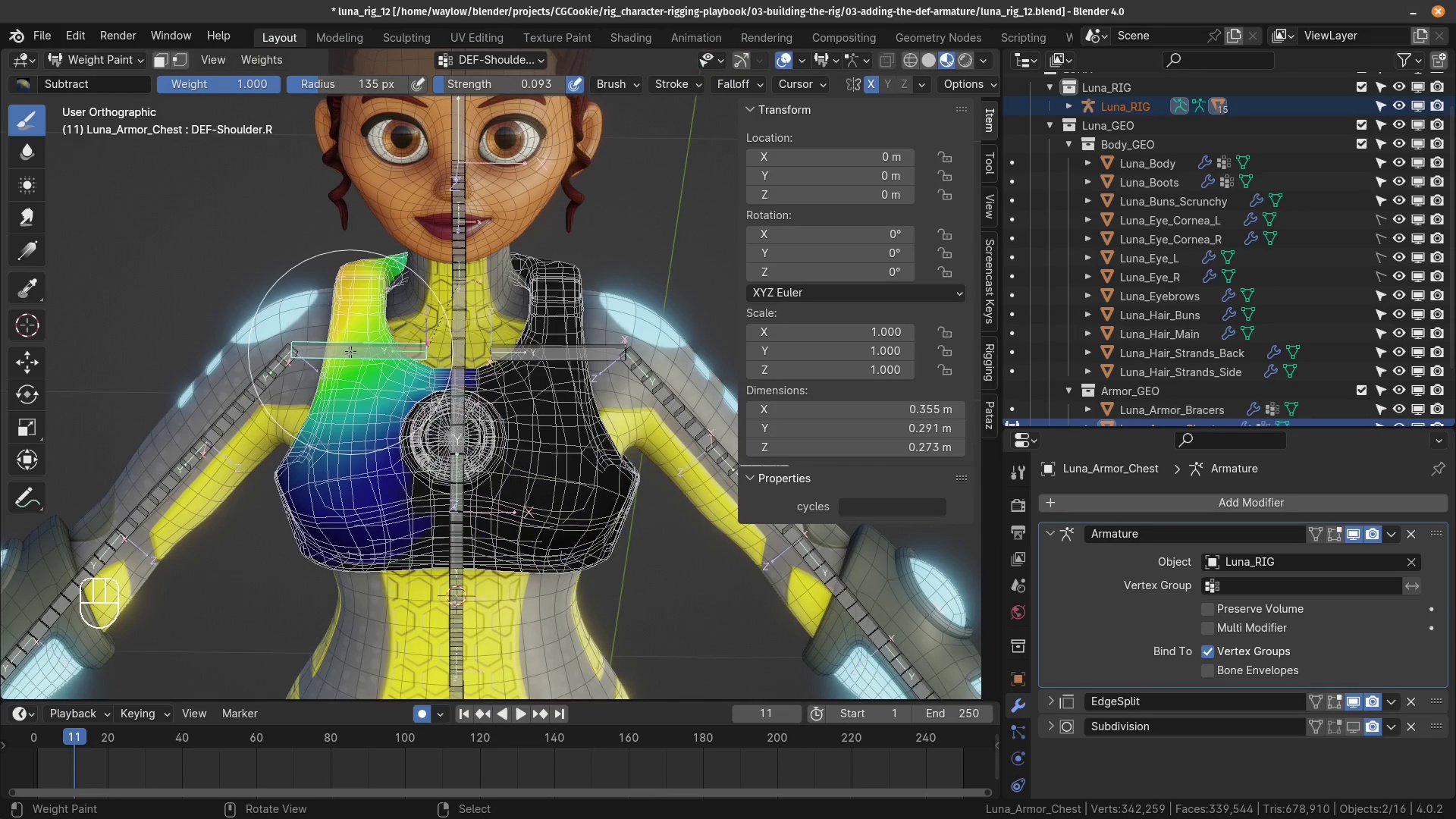
Task: Pin the properties editor context
Action: click(1438, 469)
